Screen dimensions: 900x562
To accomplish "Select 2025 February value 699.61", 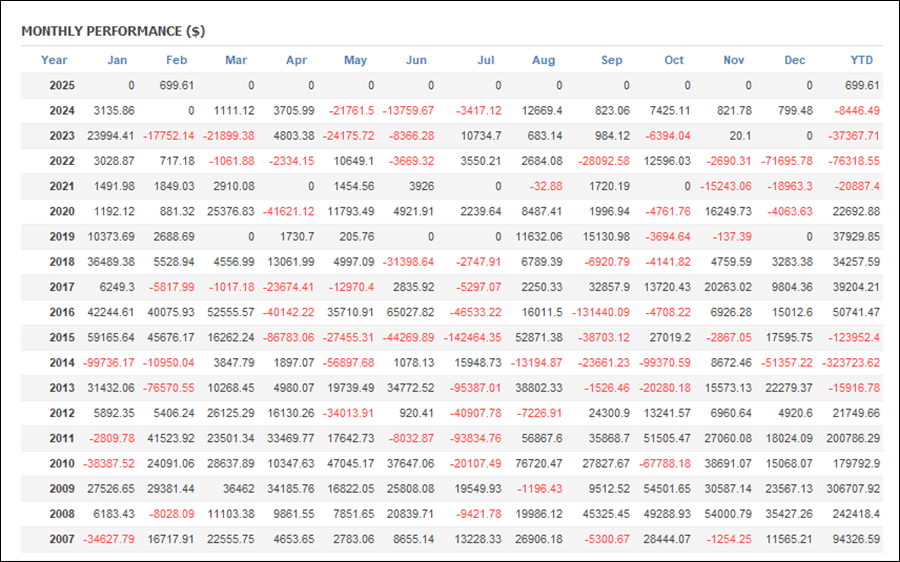I will (177, 86).
